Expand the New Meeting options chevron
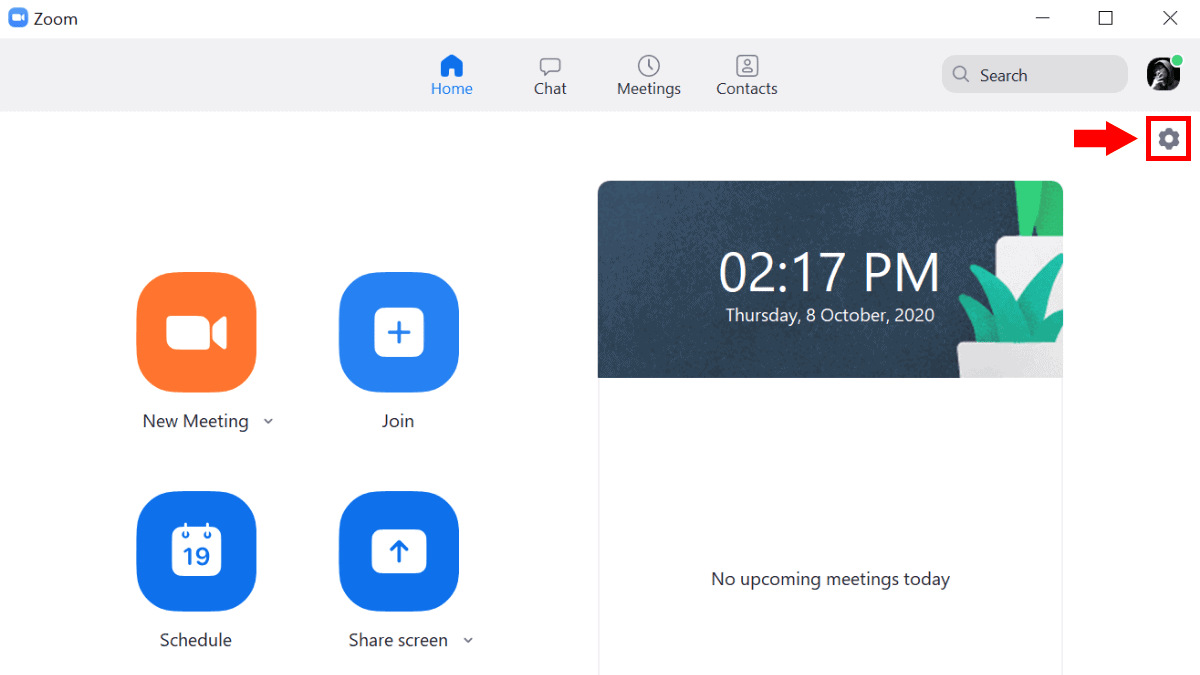The image size is (1200, 675). pyautogui.click(x=268, y=422)
